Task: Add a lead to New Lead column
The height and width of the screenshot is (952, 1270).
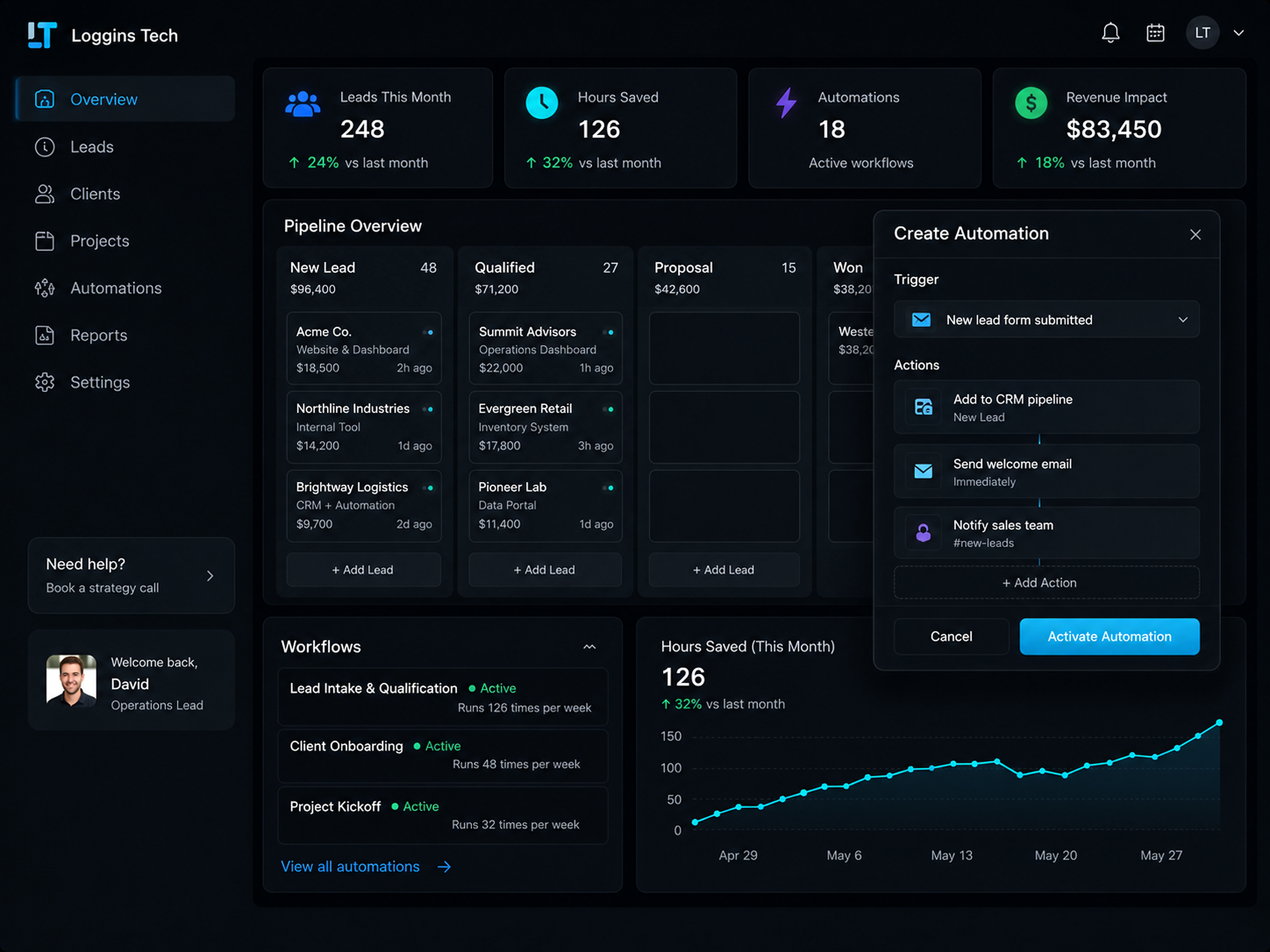Action: tap(363, 570)
